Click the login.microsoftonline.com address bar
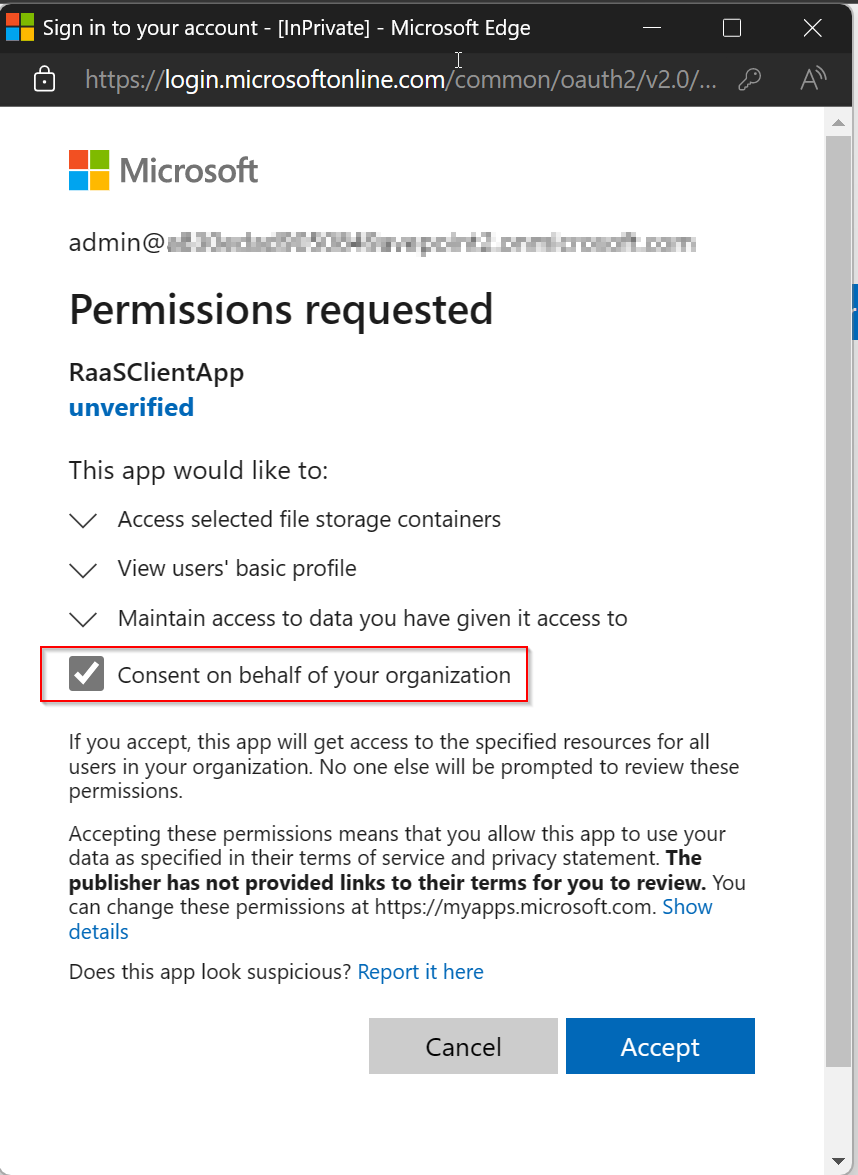858x1175 pixels. (x=400, y=80)
